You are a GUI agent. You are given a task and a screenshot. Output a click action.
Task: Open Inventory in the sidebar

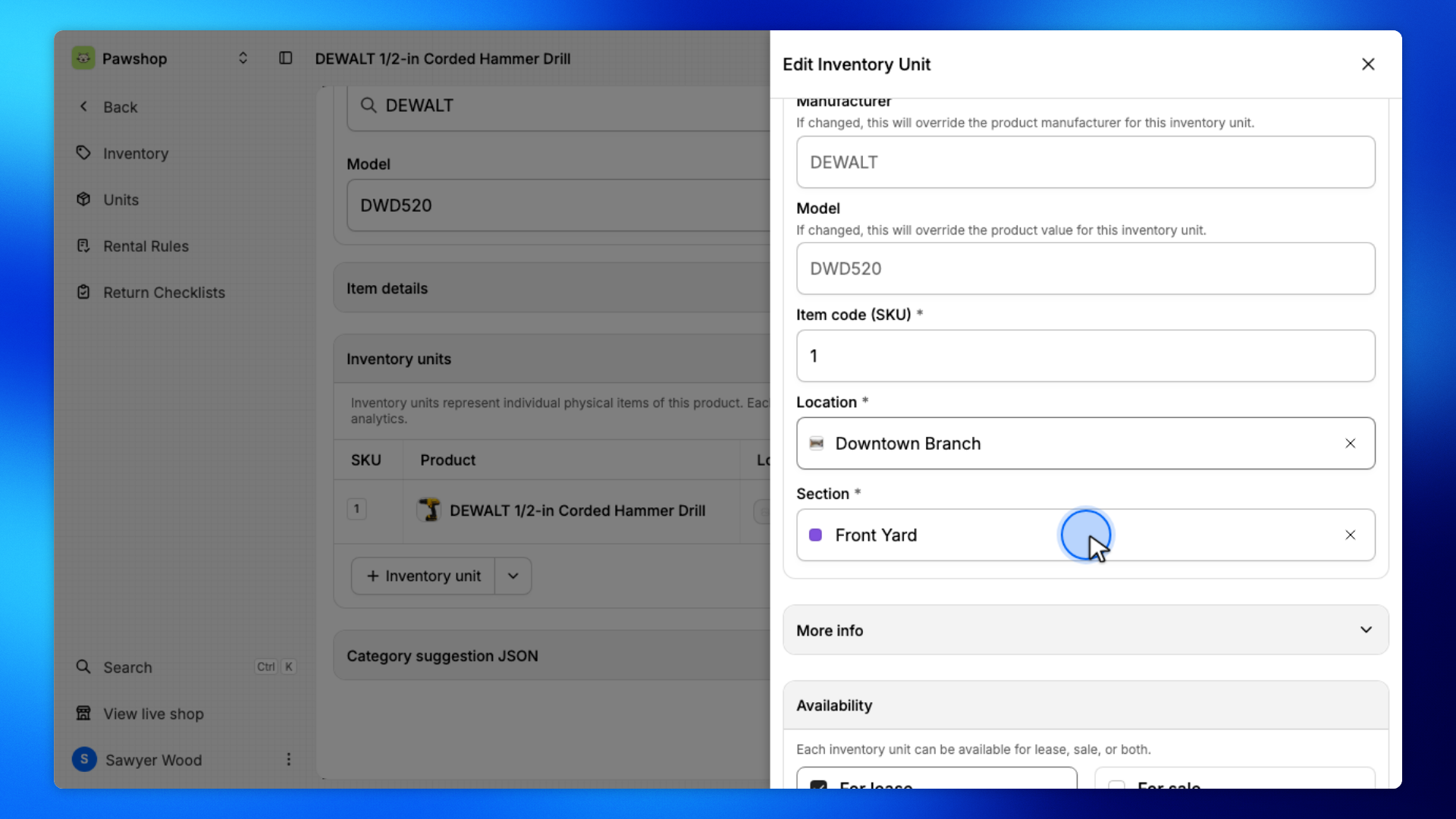tap(136, 153)
